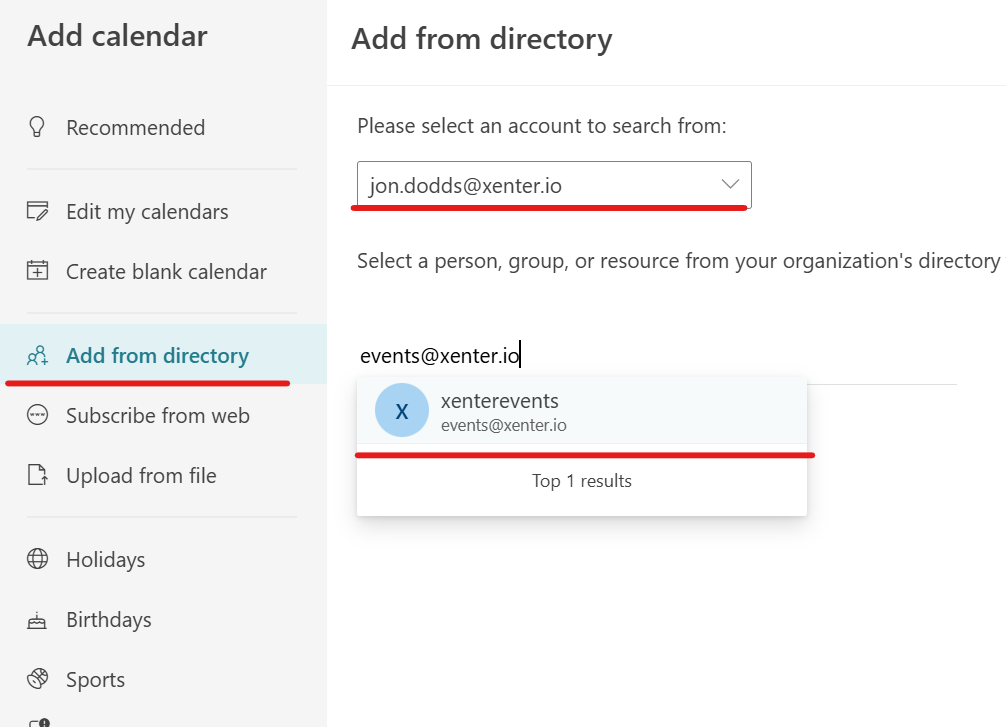Click the link globe icon for Subscribe from web
1006x727 pixels.
37,415
